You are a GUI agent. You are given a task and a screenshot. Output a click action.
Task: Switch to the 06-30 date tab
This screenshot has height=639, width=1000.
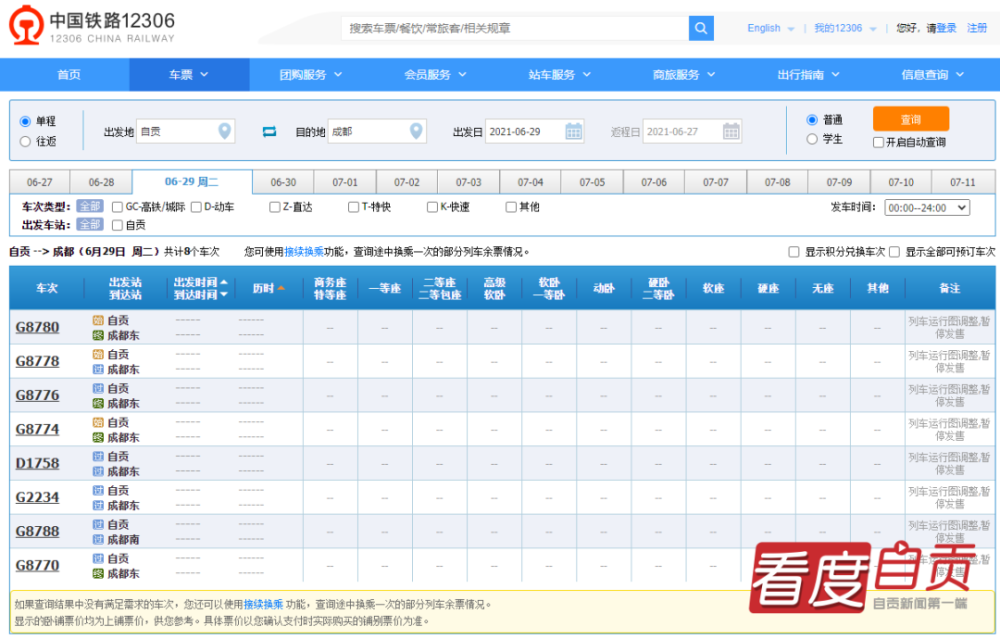point(283,182)
